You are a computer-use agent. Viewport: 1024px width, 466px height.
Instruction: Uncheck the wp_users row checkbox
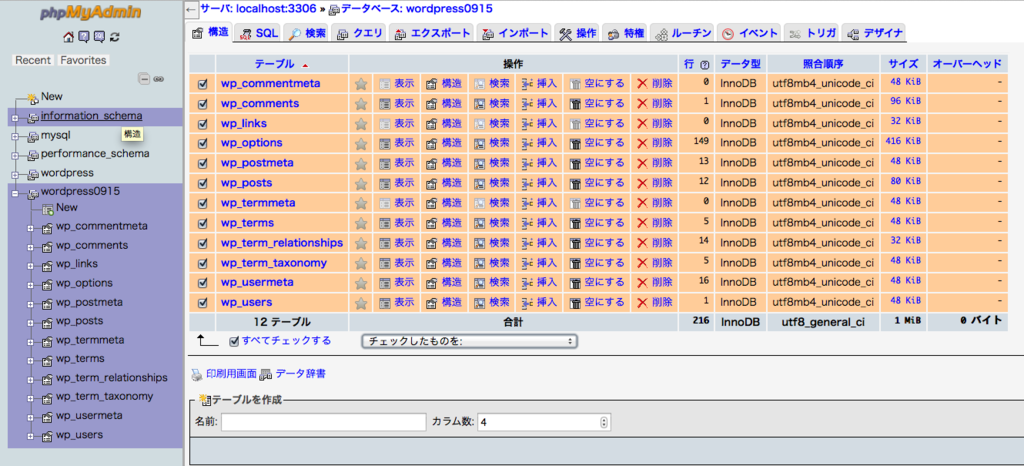point(202,302)
